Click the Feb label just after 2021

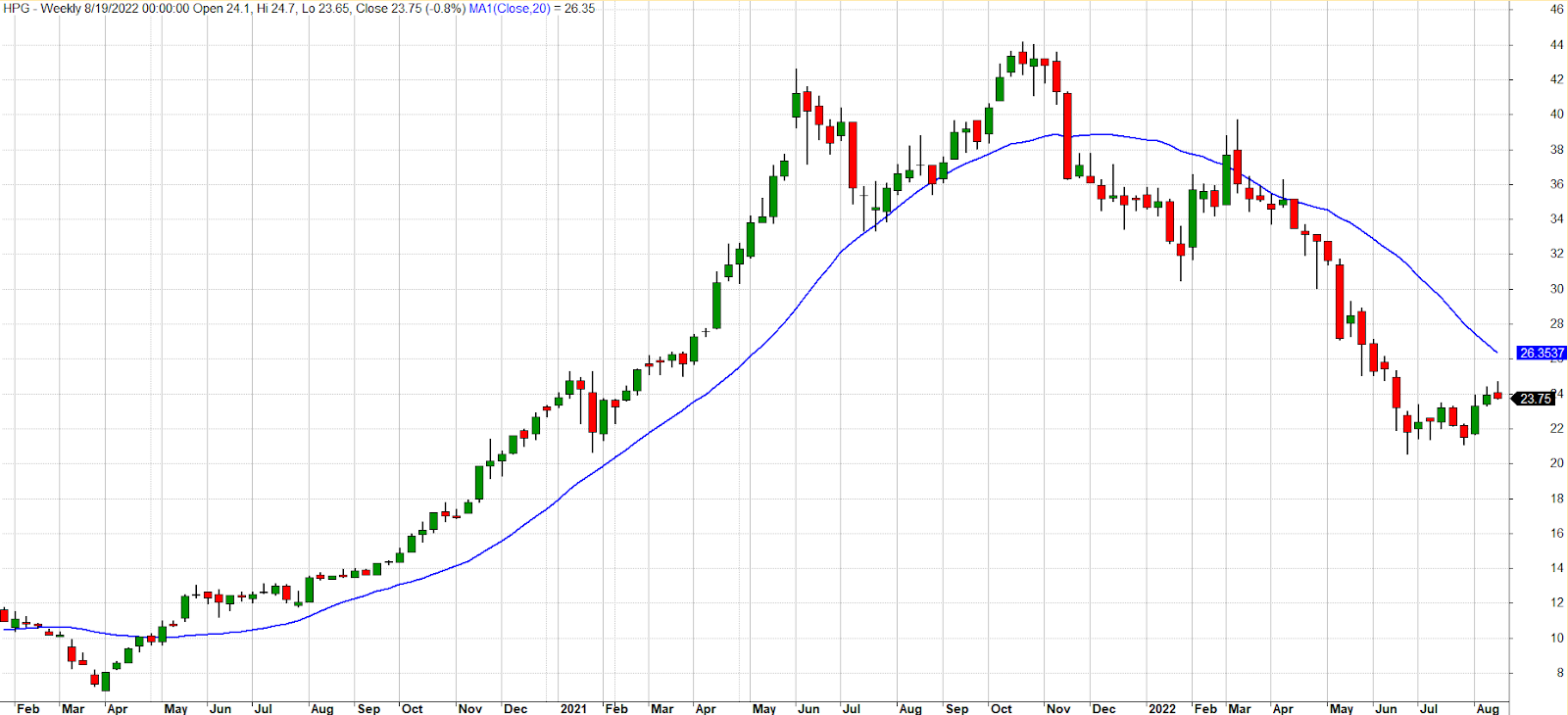tap(616, 708)
